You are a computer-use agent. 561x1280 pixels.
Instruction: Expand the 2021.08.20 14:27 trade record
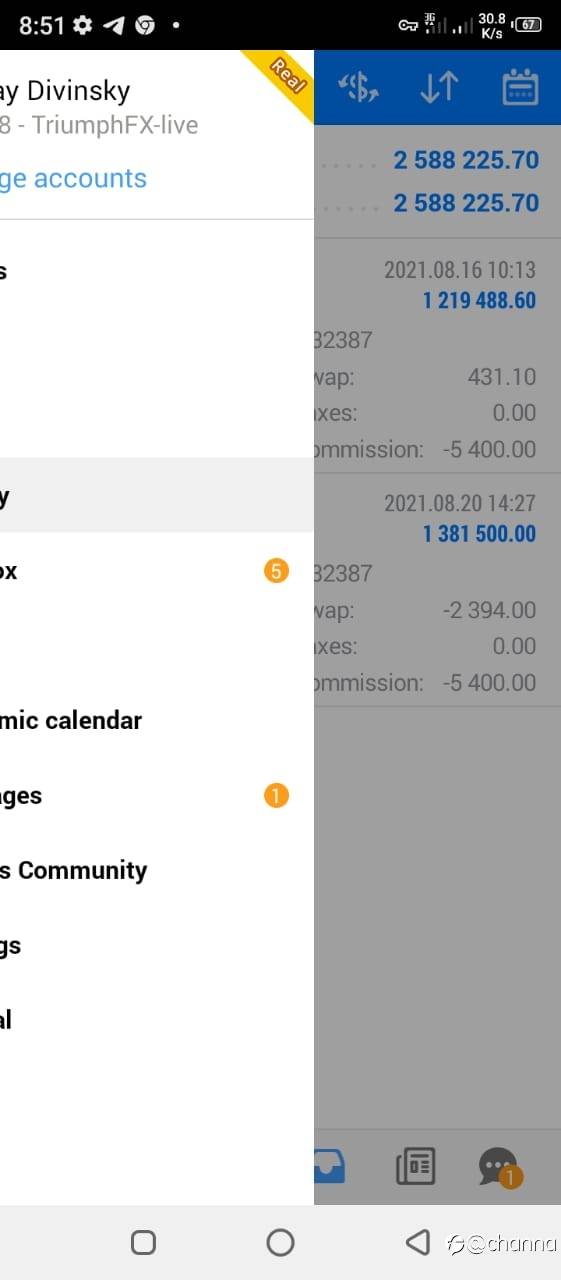pyautogui.click(x=437, y=590)
